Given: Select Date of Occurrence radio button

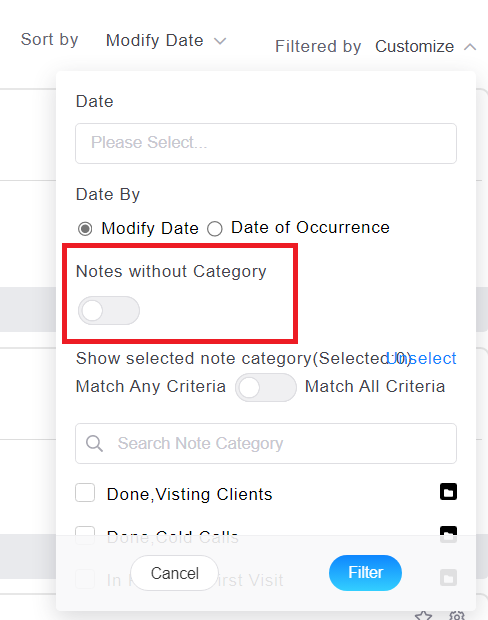Looking at the screenshot, I should coord(215,229).
